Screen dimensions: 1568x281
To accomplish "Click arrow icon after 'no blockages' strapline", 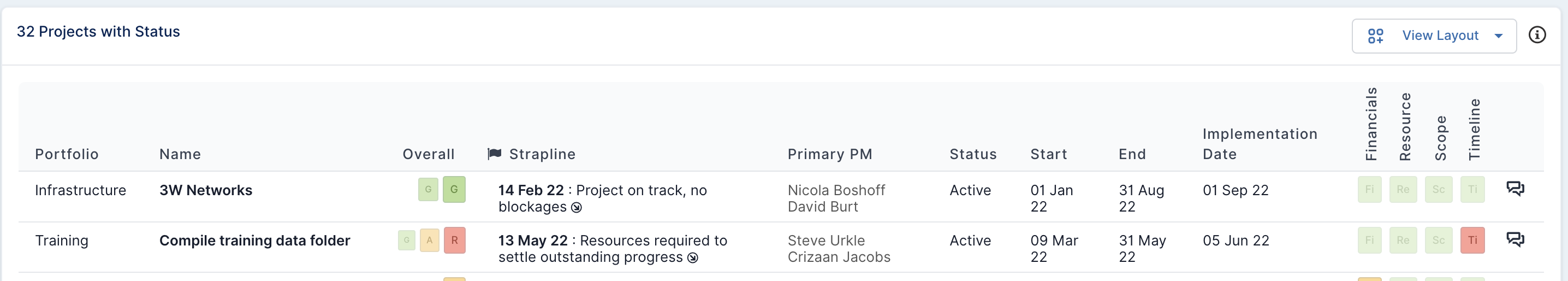I will pyautogui.click(x=577, y=208).
